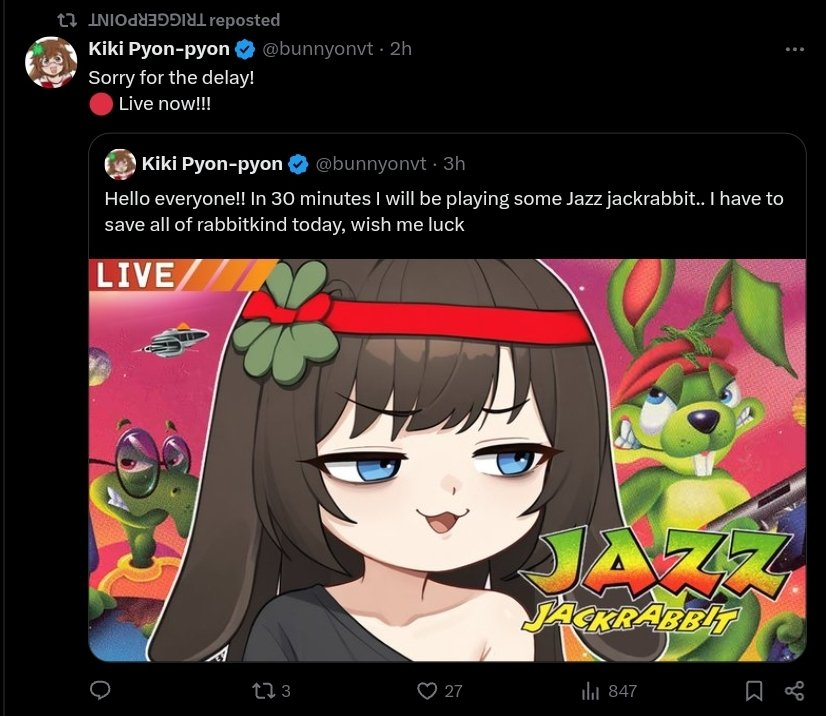Viewport: 826px width, 716px height.
Task: Click the Kiki Pyon-pyon name in the quoted tweet
Action: point(212,164)
